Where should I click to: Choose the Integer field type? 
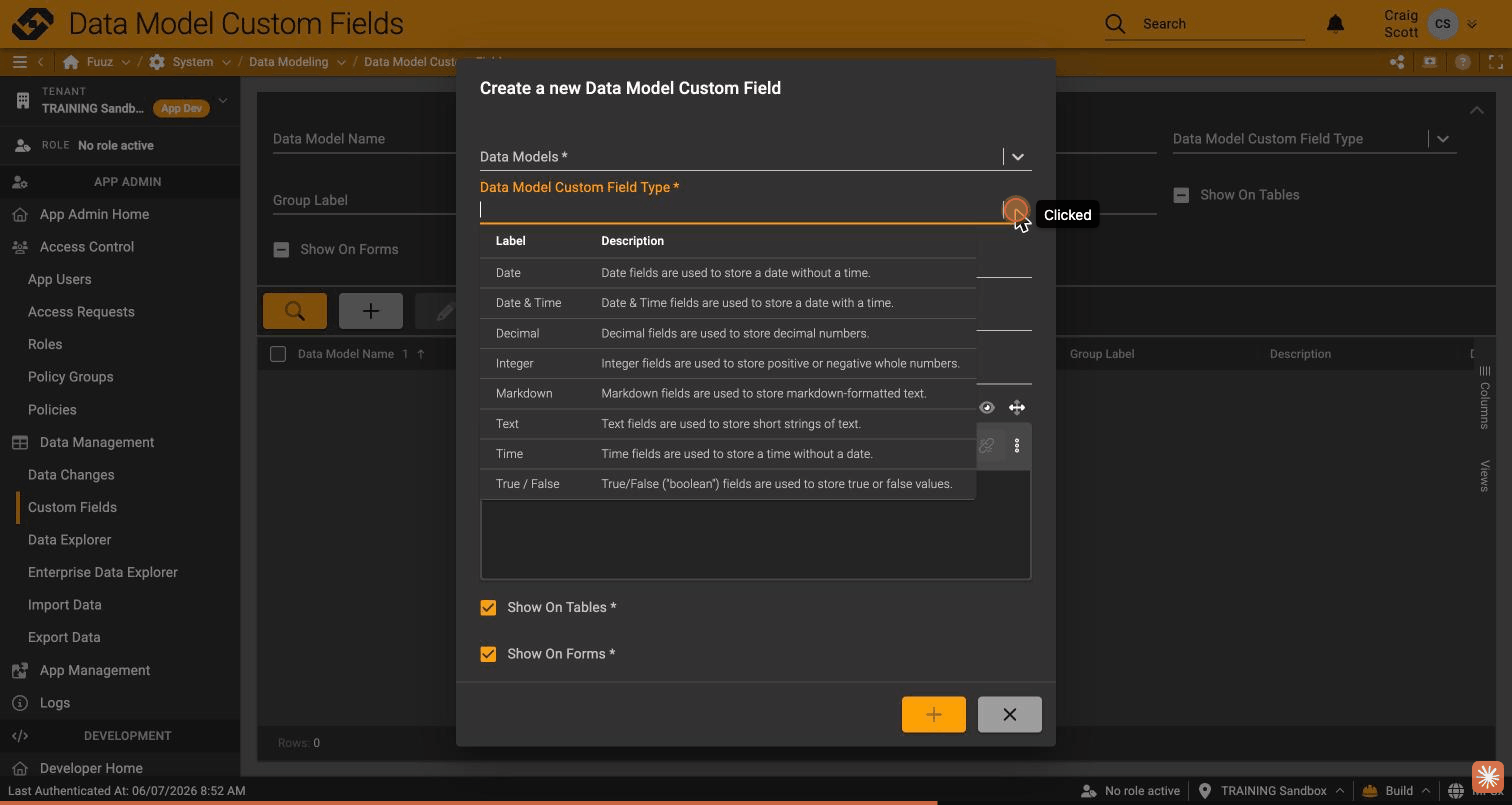728,363
